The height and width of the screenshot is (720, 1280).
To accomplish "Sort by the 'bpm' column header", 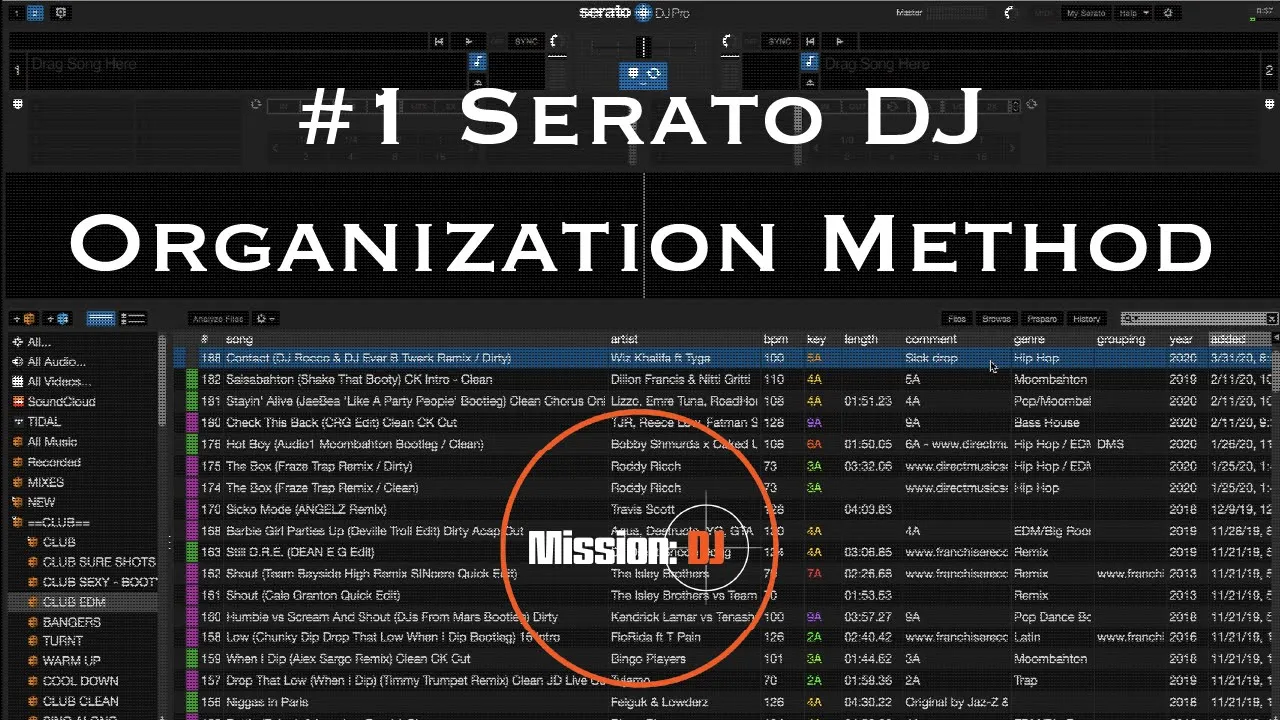I will coord(775,340).
